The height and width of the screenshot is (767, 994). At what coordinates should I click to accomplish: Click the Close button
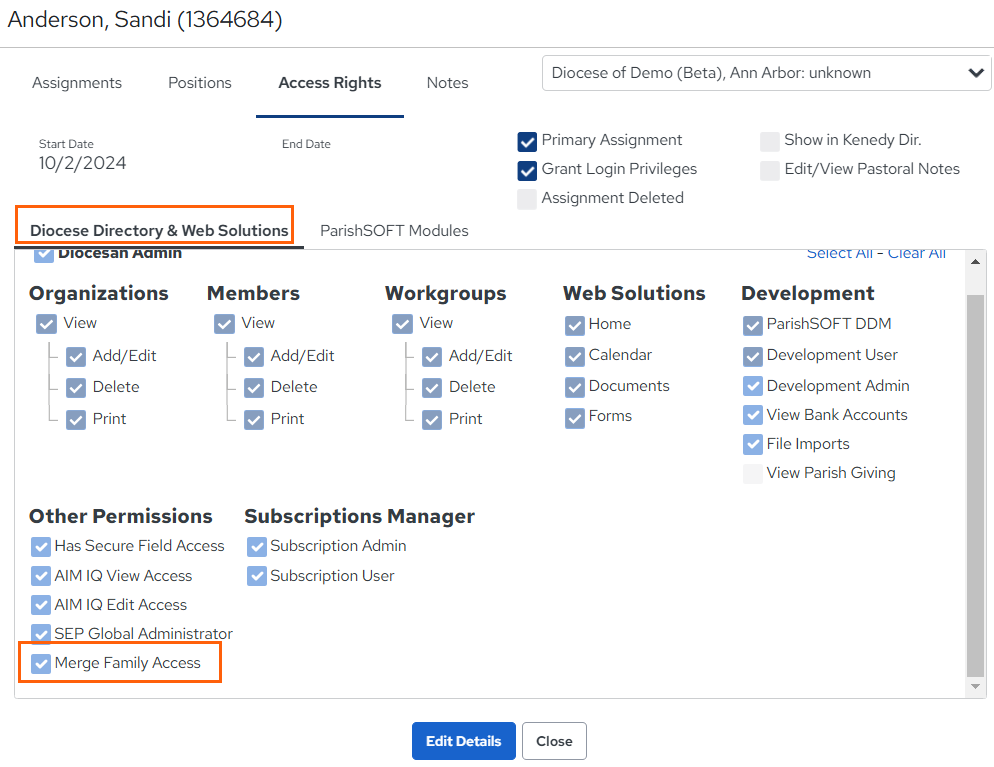pos(554,741)
